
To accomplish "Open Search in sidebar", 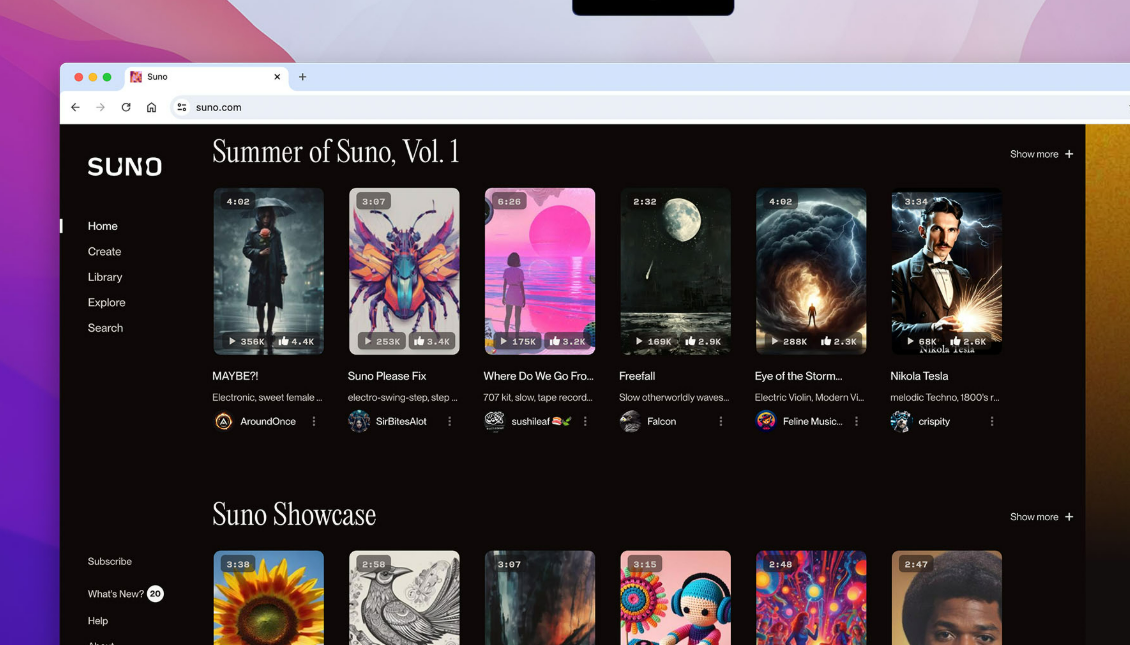I will (105, 328).
